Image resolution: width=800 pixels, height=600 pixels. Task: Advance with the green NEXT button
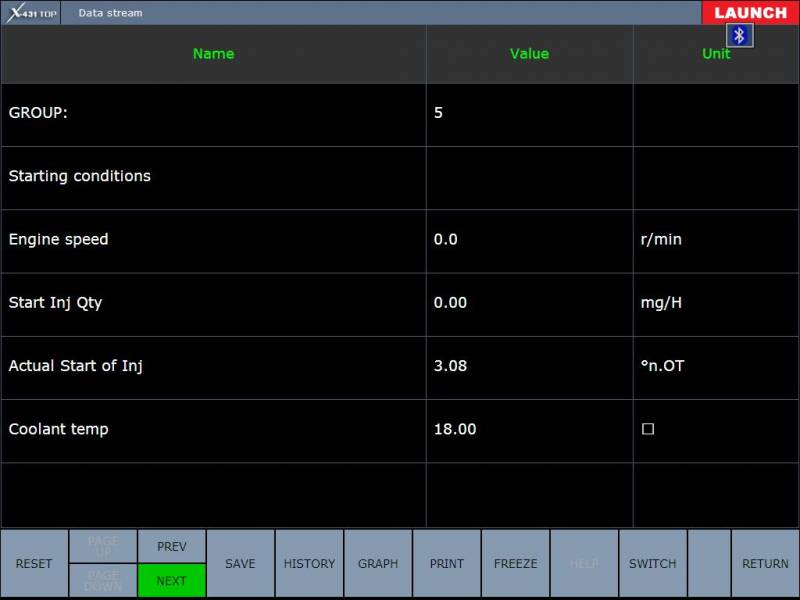(172, 580)
